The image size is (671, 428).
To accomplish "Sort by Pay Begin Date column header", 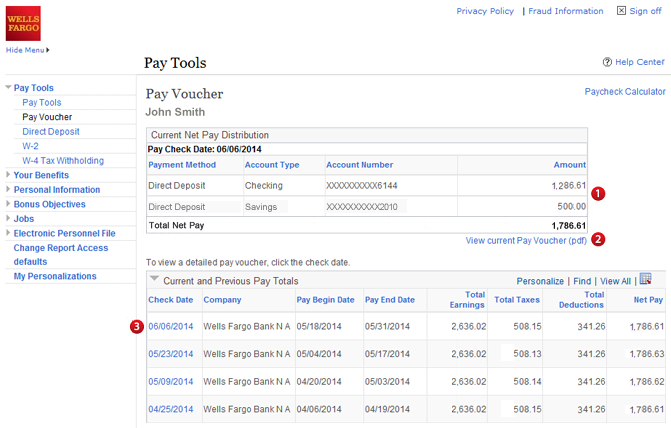I will tap(325, 300).
